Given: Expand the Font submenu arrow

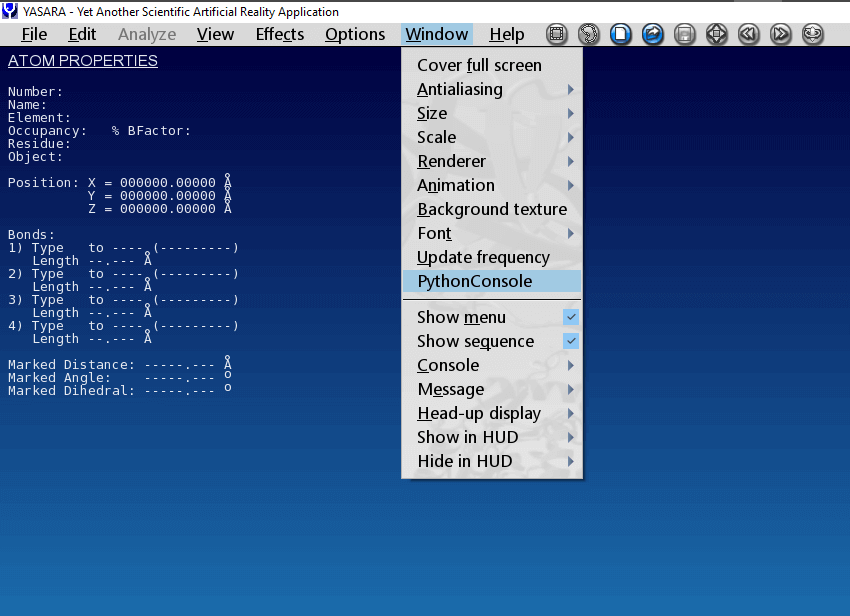Looking at the screenshot, I should pyautogui.click(x=571, y=233).
